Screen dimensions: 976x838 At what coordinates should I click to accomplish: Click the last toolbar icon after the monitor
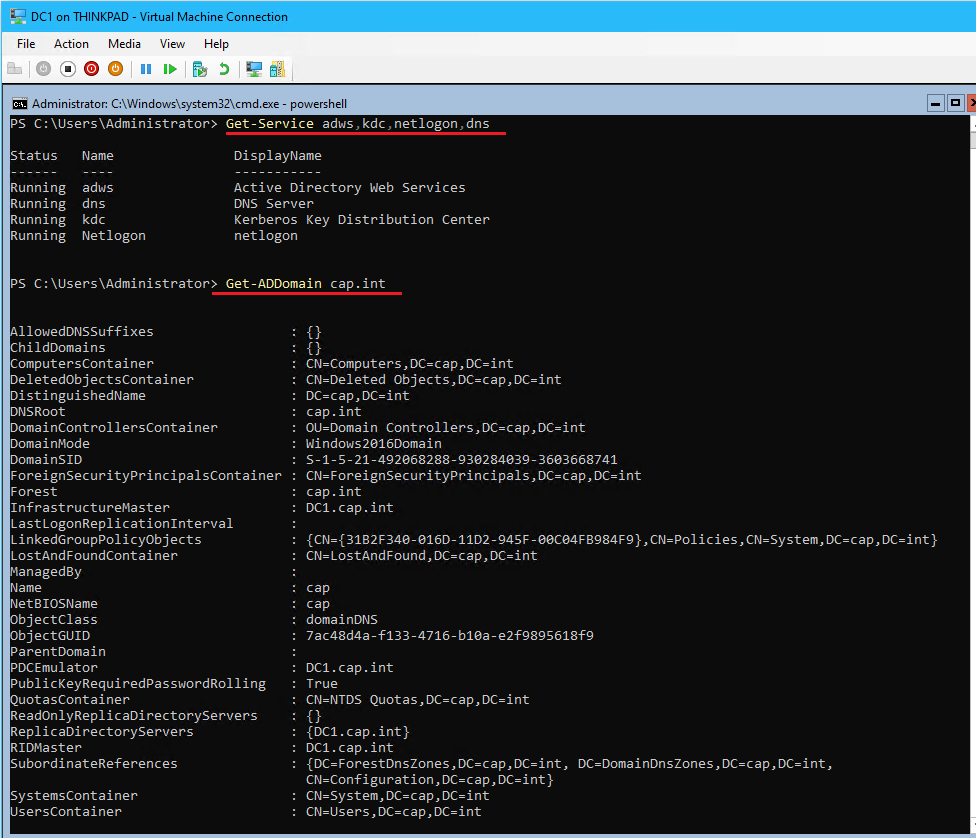coord(278,68)
